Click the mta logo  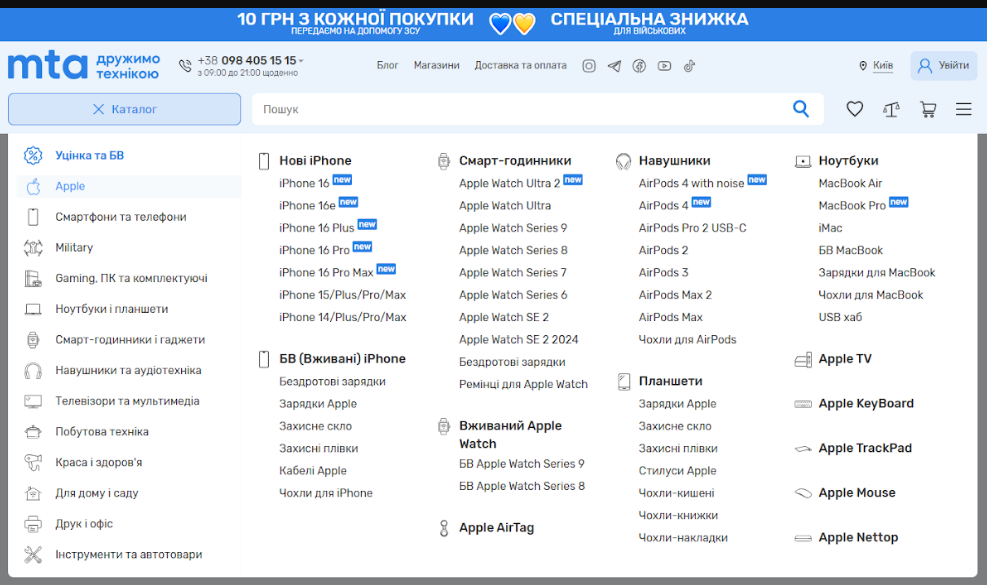pos(47,65)
